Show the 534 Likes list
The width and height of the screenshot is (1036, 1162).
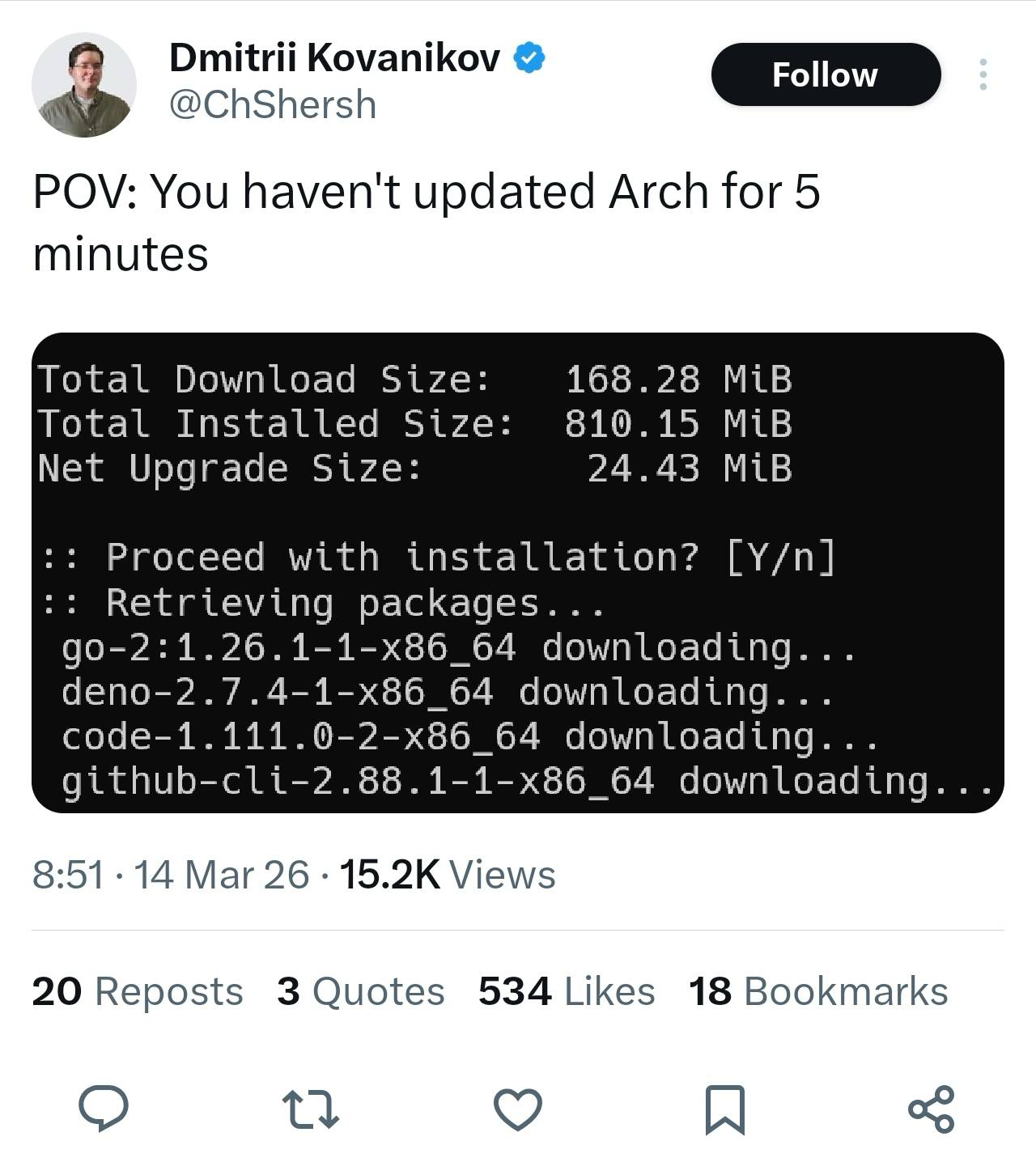(x=567, y=991)
